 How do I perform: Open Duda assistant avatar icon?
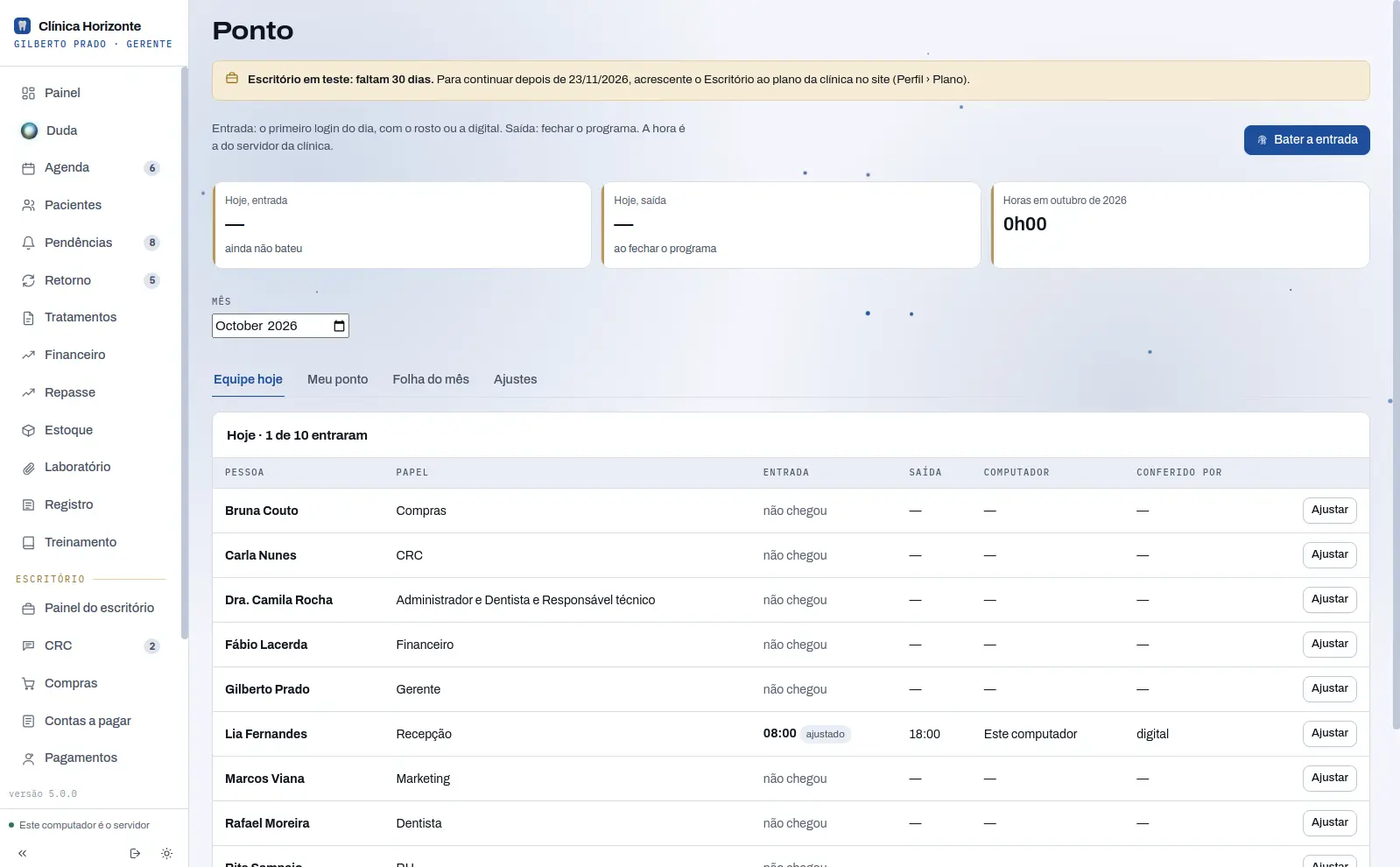[29, 130]
